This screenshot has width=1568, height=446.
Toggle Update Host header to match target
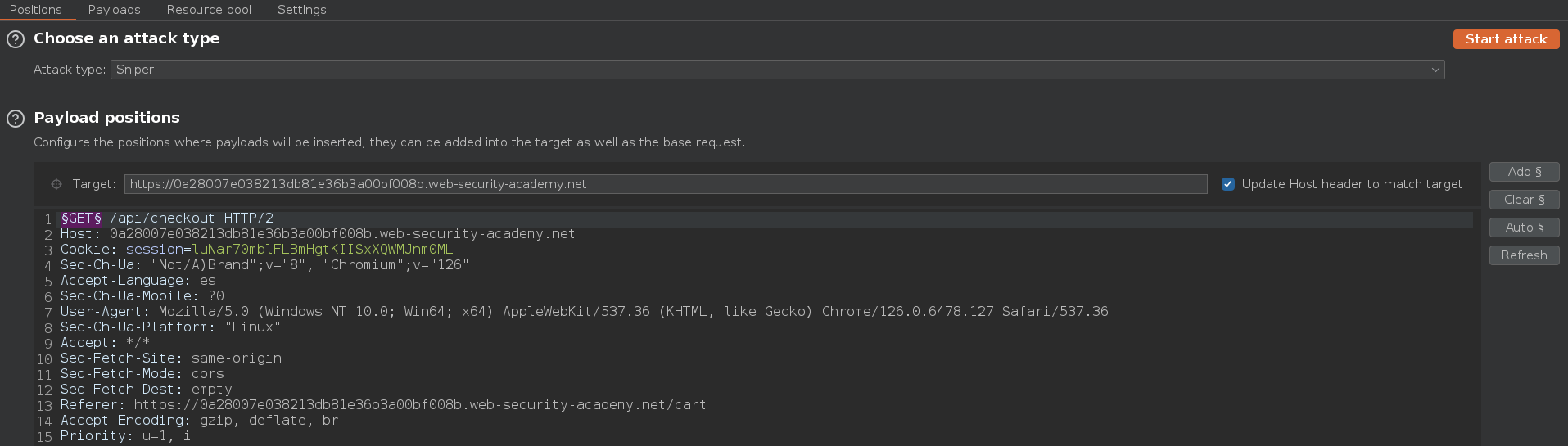[x=1228, y=184]
